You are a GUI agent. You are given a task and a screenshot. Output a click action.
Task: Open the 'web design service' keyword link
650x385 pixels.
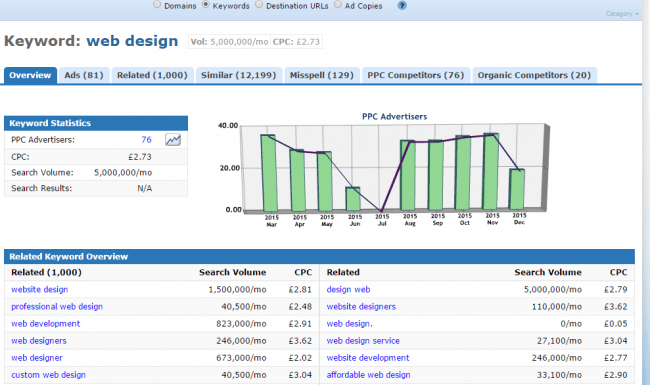pyautogui.click(x=363, y=341)
